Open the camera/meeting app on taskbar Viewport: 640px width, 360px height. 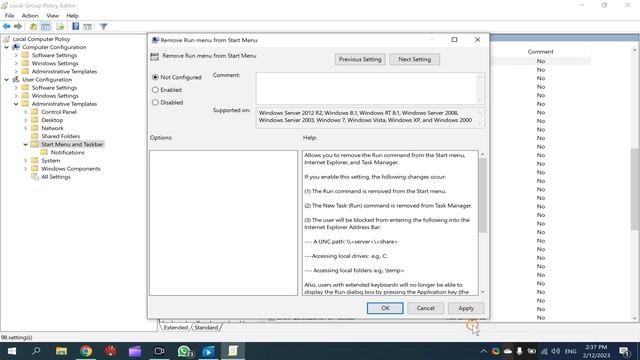(x=160, y=351)
